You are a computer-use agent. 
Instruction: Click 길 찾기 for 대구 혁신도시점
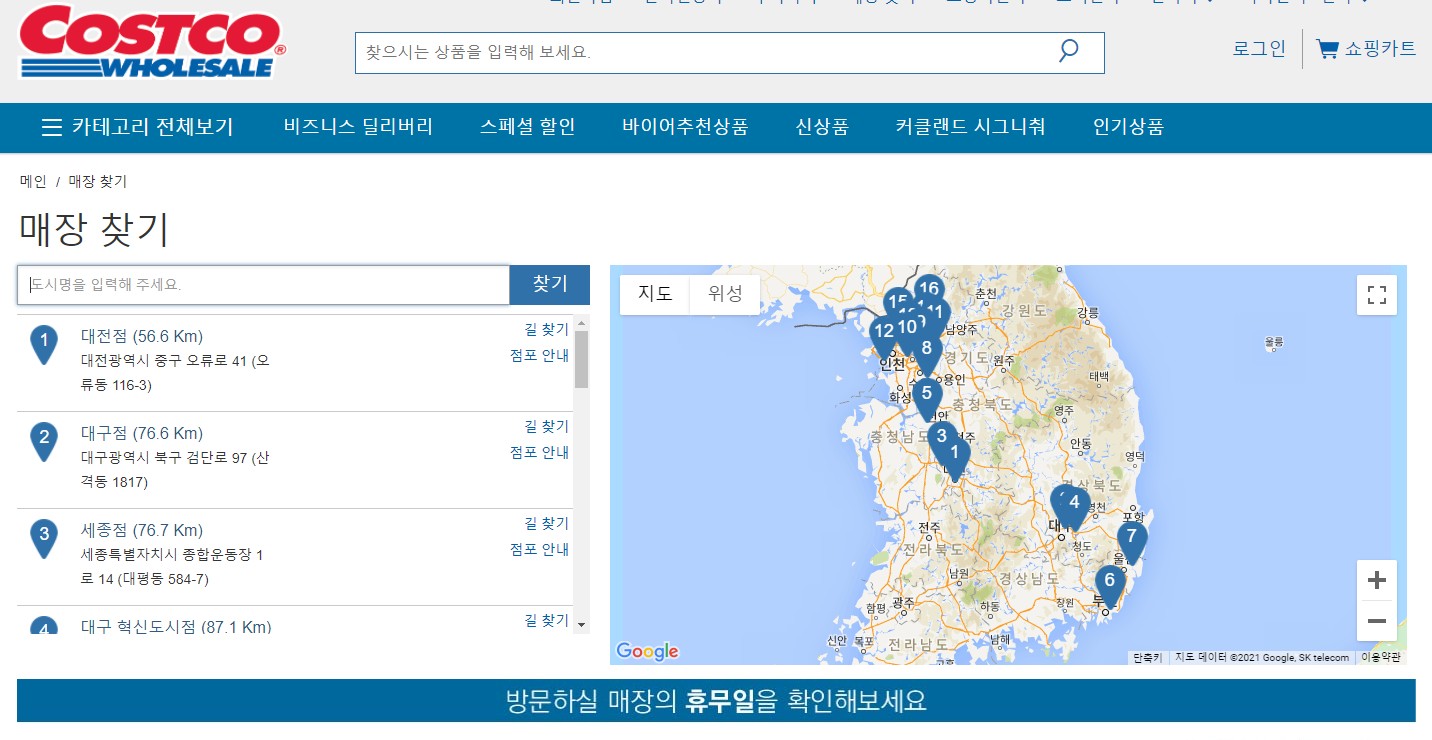[546, 620]
